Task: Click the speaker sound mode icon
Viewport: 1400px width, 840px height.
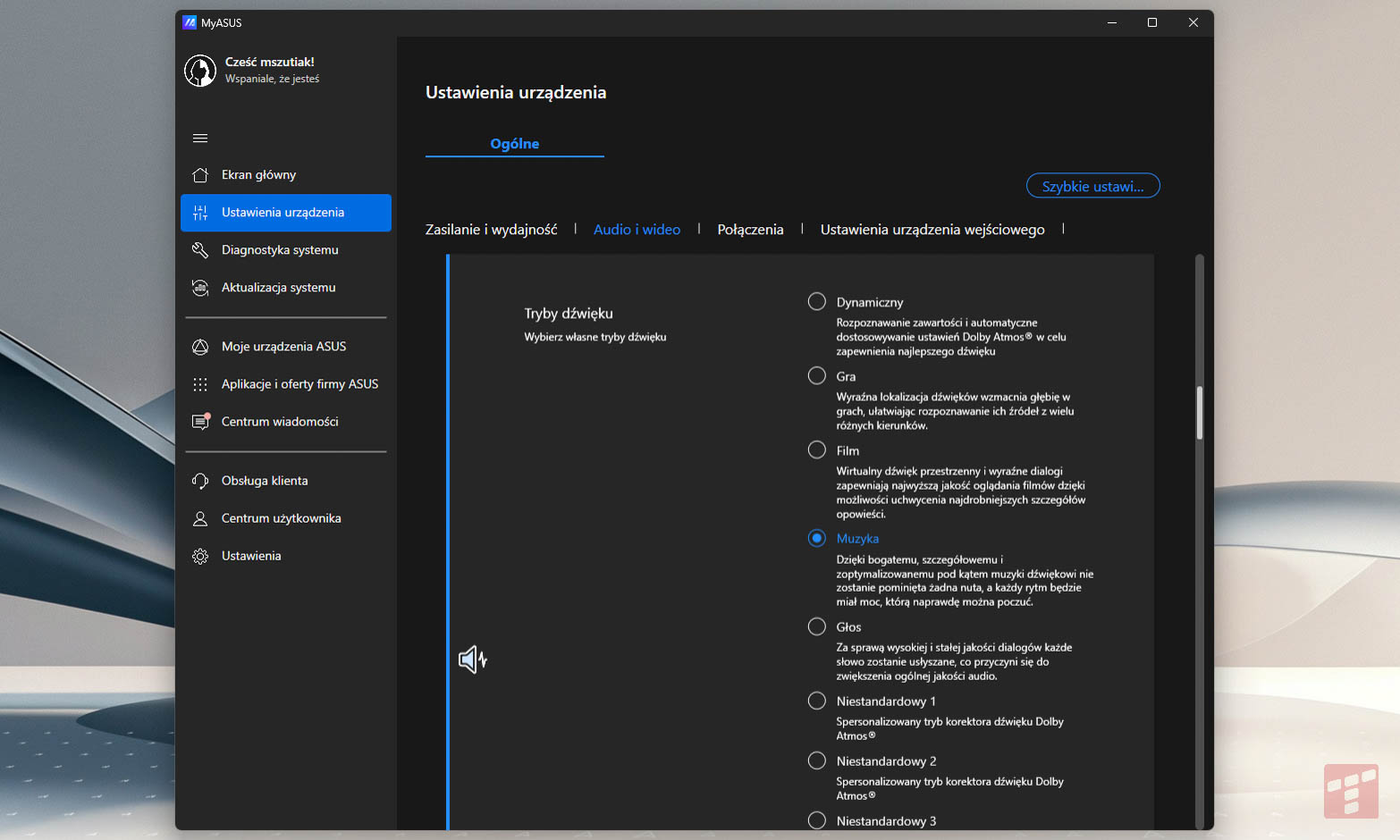Action: coord(472,659)
